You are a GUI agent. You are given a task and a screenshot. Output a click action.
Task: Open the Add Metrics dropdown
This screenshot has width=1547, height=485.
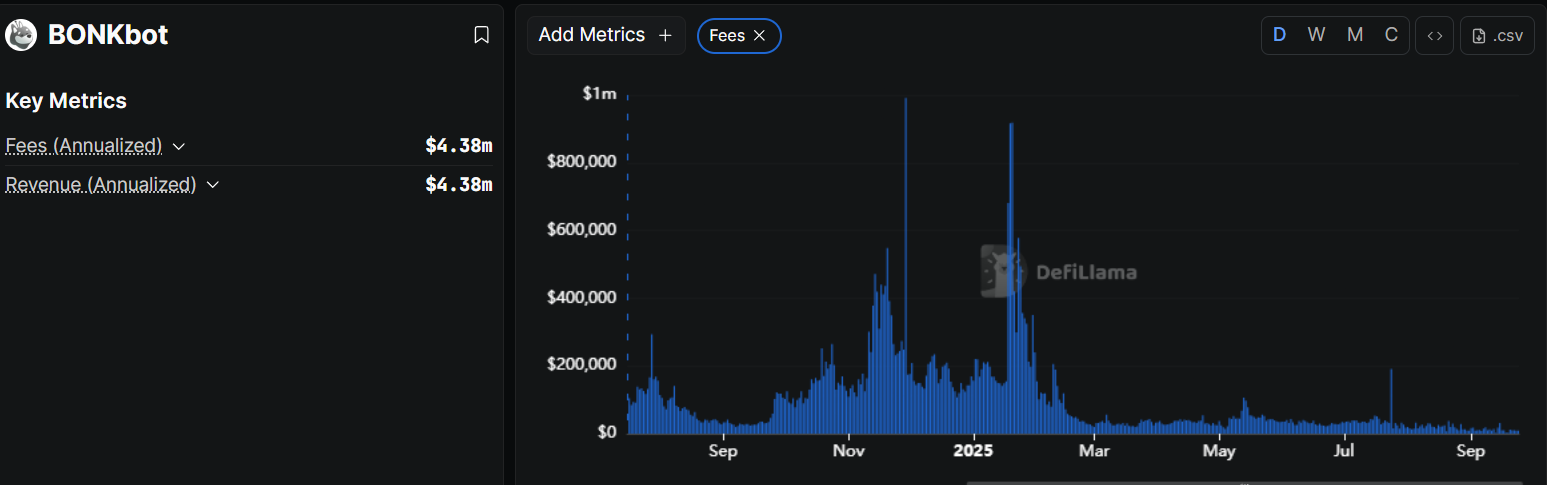tap(606, 35)
